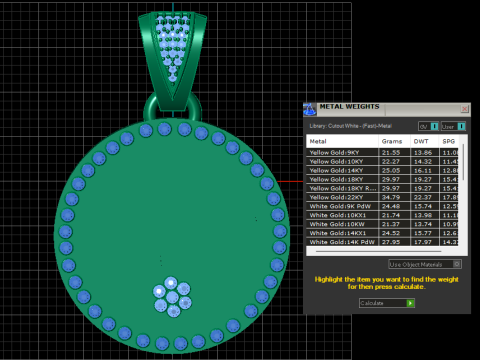This screenshot has width=480, height=360.
Task: Click the DWT column header
Action: (x=424, y=141)
